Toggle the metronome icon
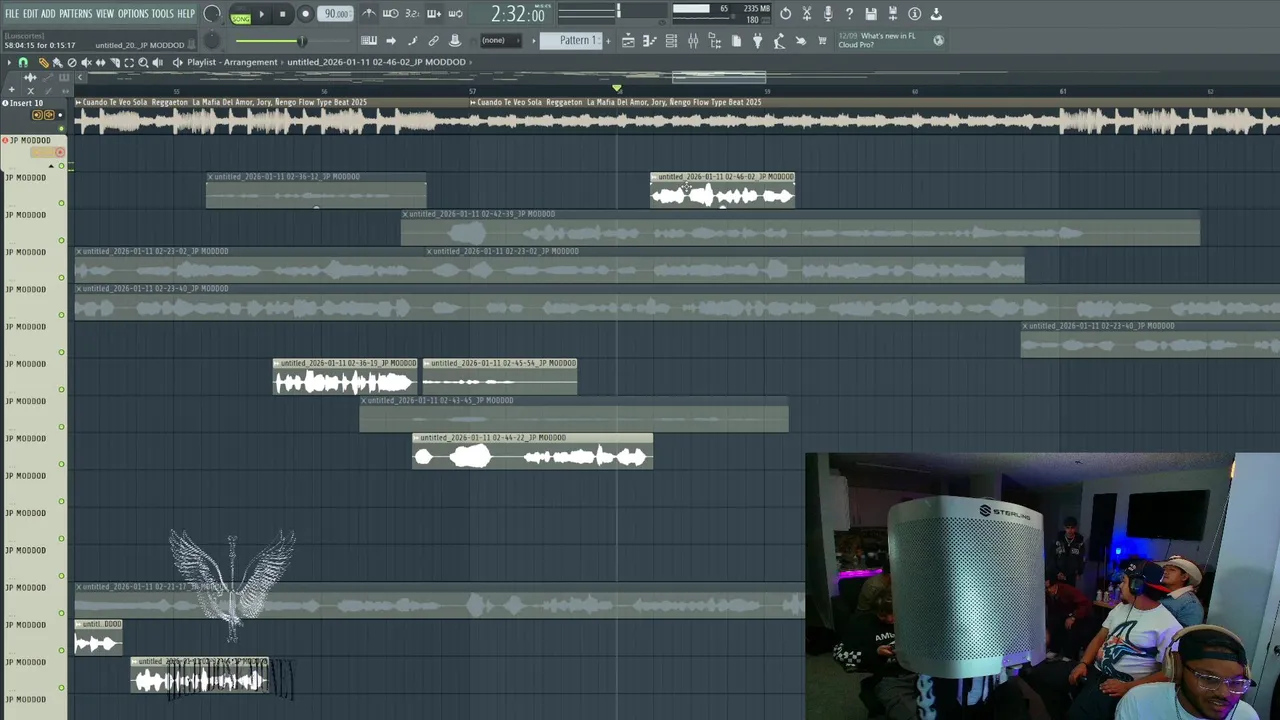 (x=369, y=14)
